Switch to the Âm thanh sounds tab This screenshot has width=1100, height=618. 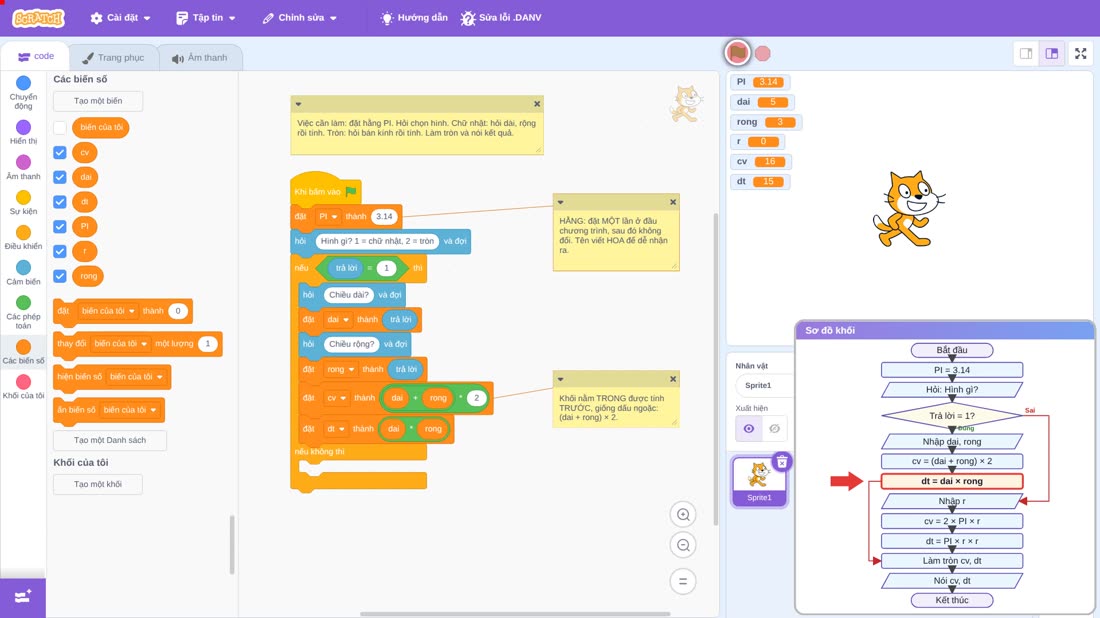click(x=200, y=58)
